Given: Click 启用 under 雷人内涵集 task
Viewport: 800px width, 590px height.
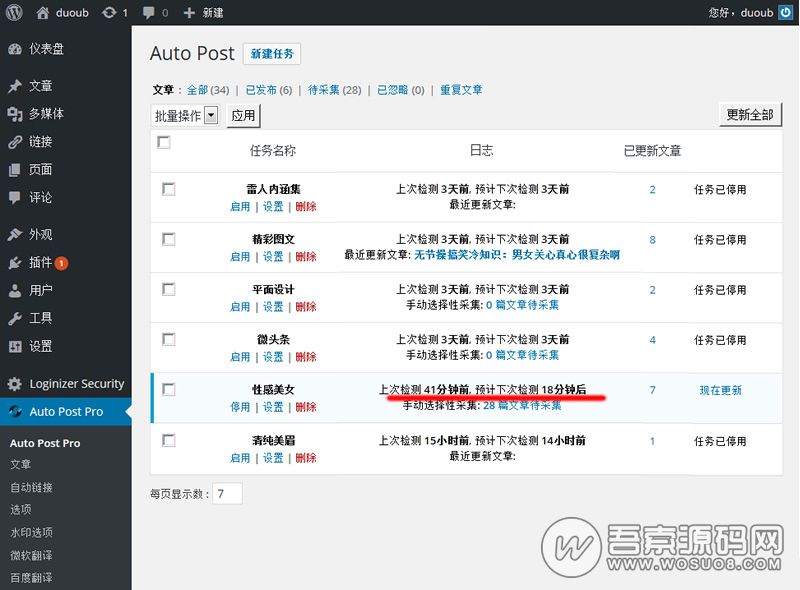Looking at the screenshot, I should click(240, 207).
